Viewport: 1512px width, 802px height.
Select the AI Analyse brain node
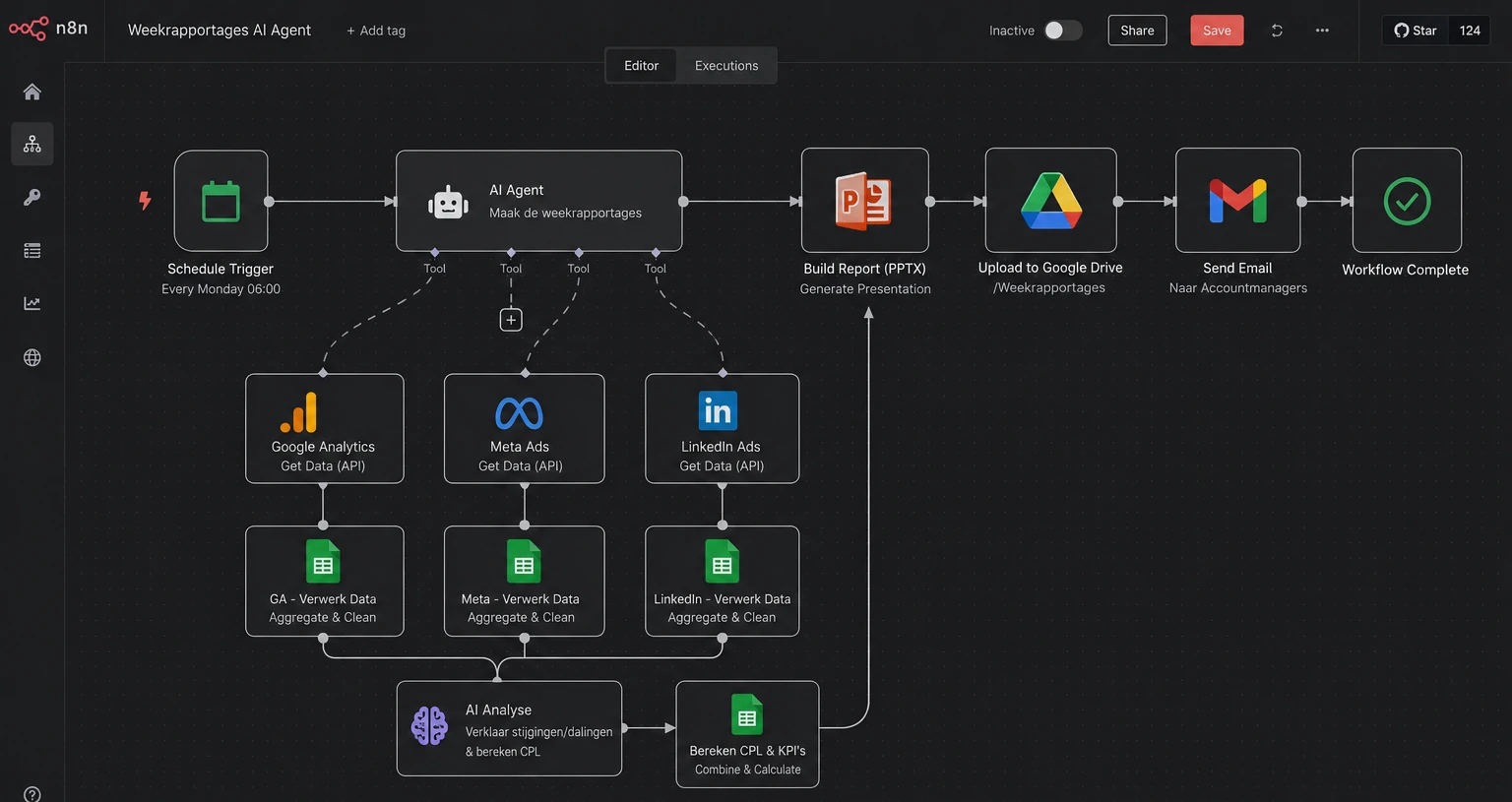pyautogui.click(x=509, y=728)
